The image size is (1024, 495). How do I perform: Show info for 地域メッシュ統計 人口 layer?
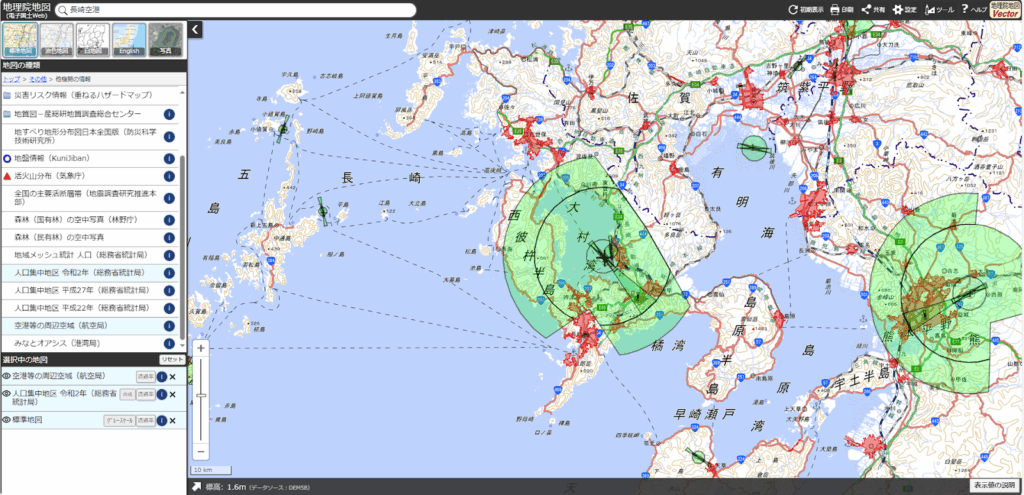tap(169, 255)
